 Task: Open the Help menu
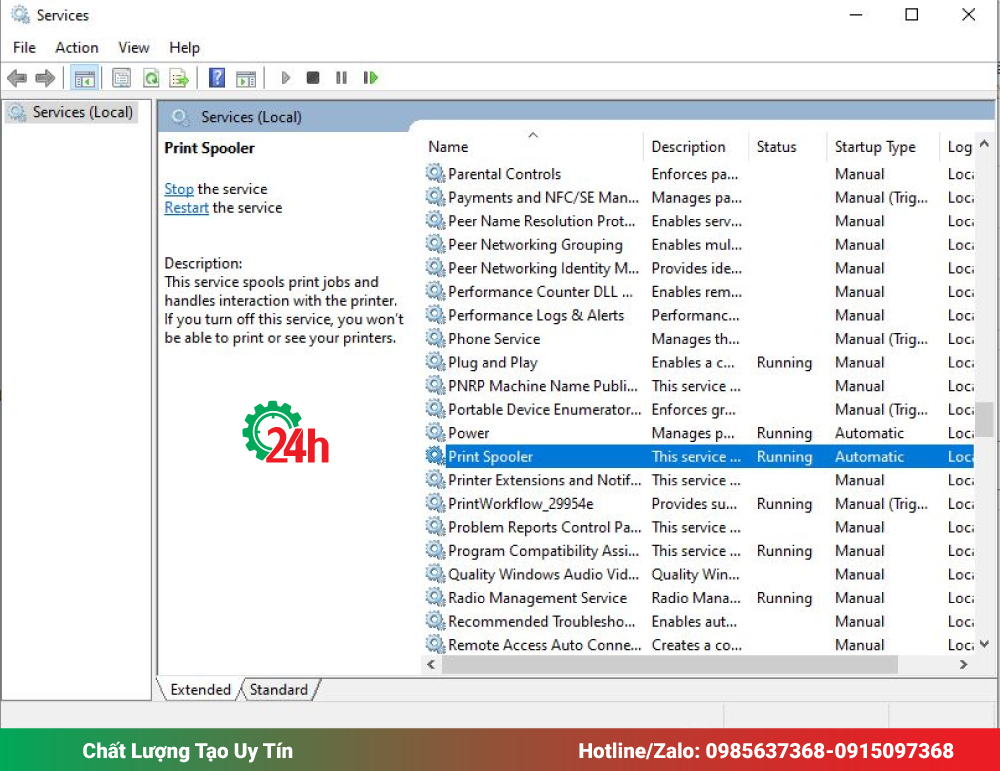184,48
